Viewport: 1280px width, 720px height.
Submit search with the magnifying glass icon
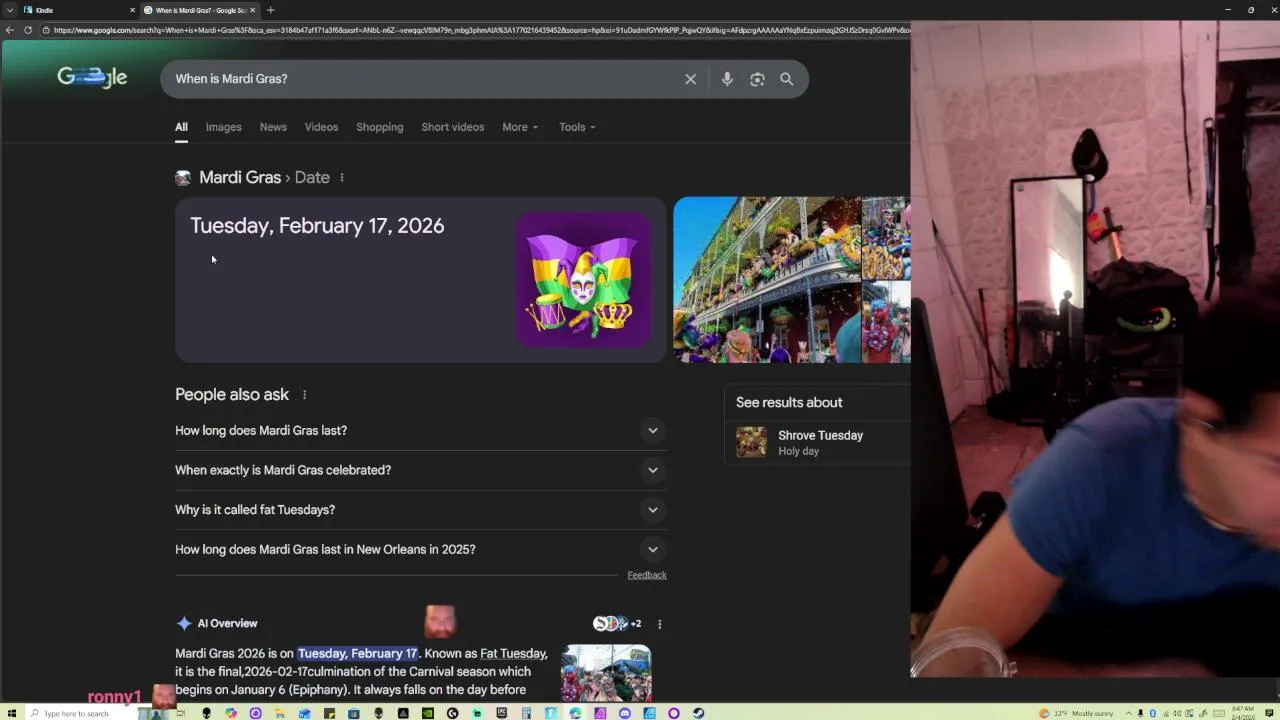787,79
